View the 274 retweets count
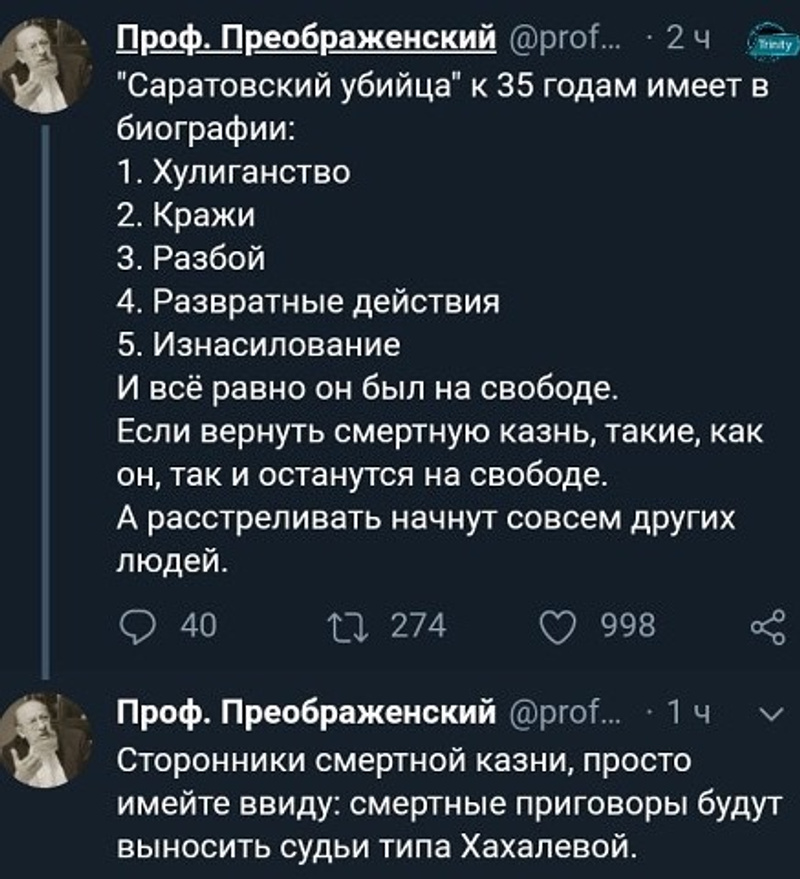This screenshot has height=879, width=800. pos(417,626)
